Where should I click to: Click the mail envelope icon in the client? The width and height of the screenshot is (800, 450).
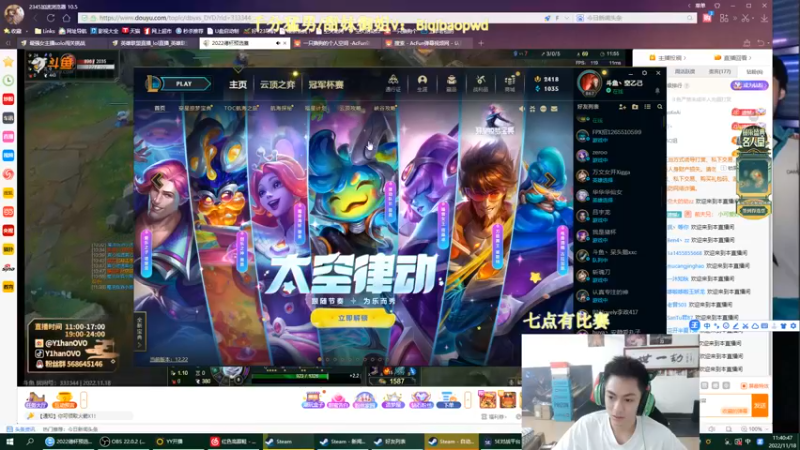(x=554, y=109)
